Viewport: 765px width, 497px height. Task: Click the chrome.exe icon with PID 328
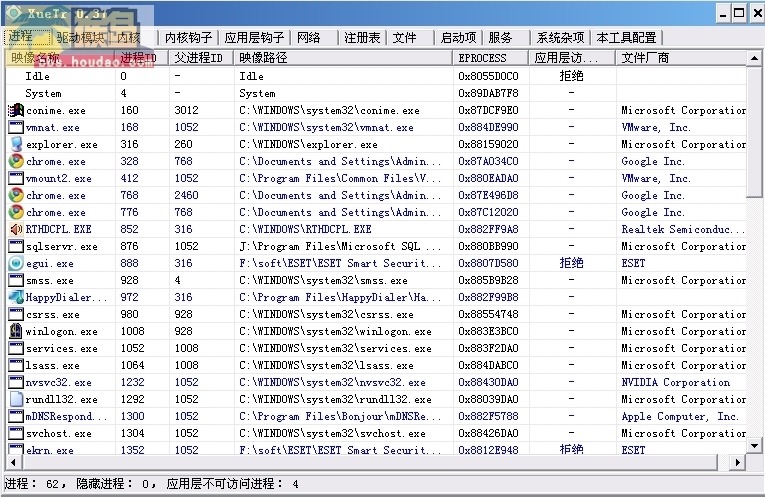pyautogui.click(x=16, y=161)
